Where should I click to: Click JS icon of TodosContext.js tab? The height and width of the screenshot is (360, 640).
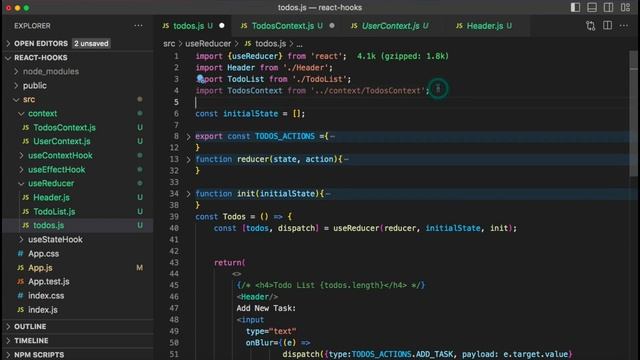[x=244, y=26]
